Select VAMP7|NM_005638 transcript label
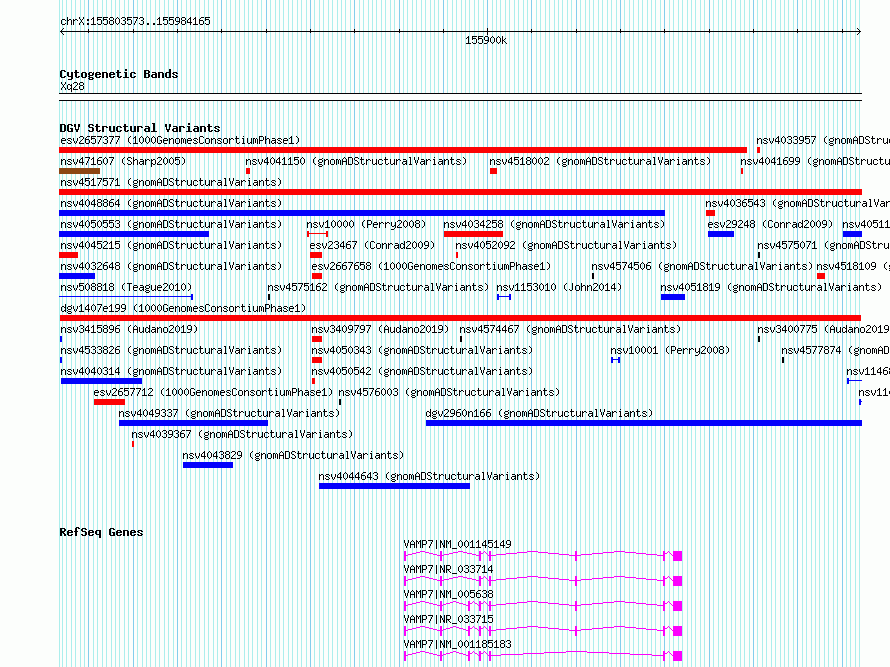 [x=448, y=594]
